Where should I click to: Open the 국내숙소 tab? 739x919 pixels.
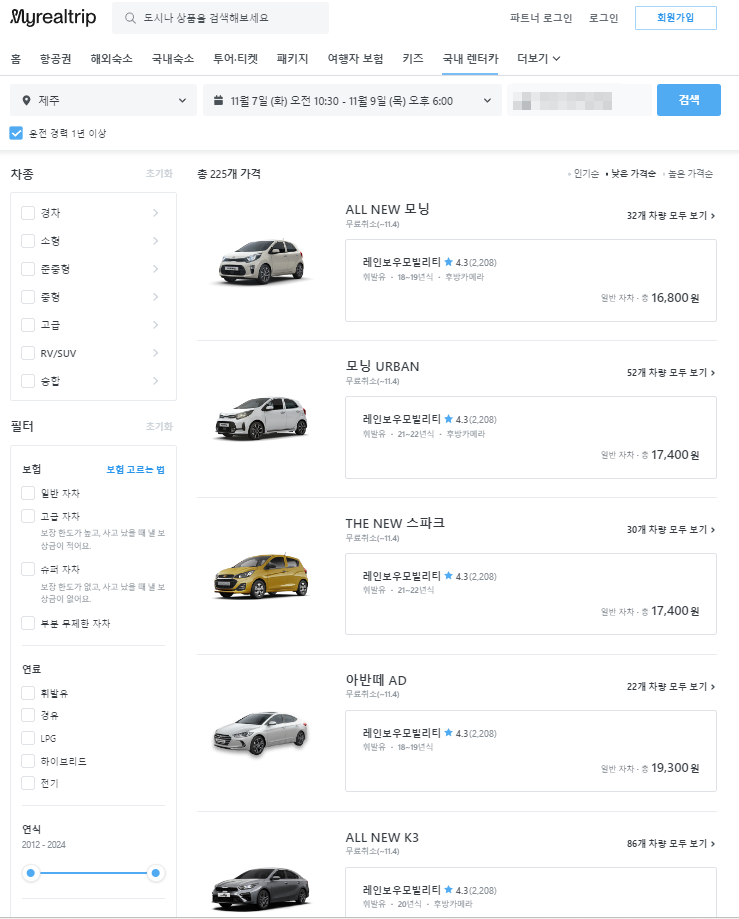[x=173, y=59]
